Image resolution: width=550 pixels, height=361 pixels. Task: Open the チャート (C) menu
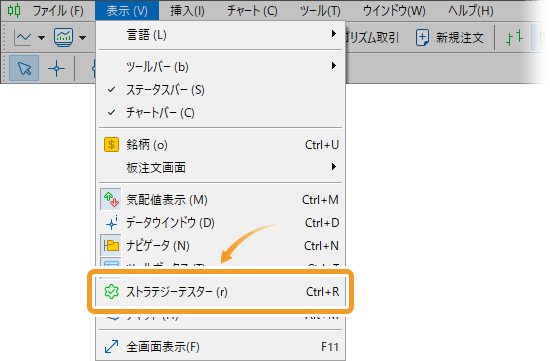pos(252,11)
